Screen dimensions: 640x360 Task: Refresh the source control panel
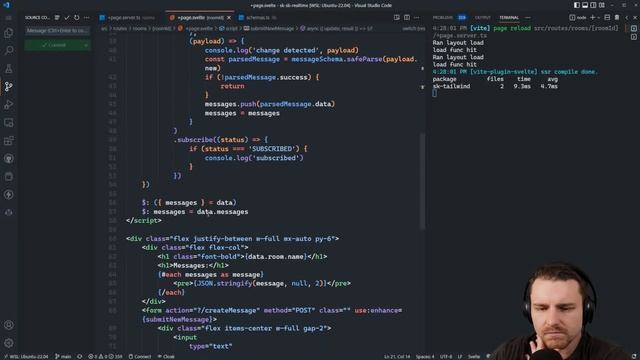point(76,18)
